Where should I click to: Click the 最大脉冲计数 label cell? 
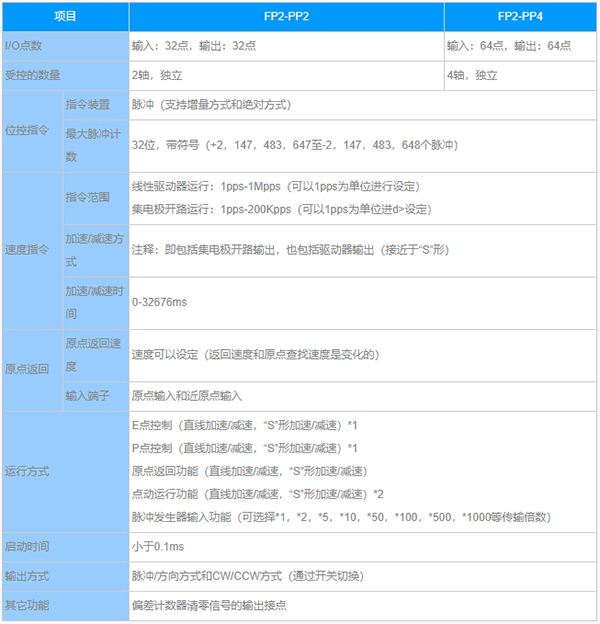click(93, 145)
